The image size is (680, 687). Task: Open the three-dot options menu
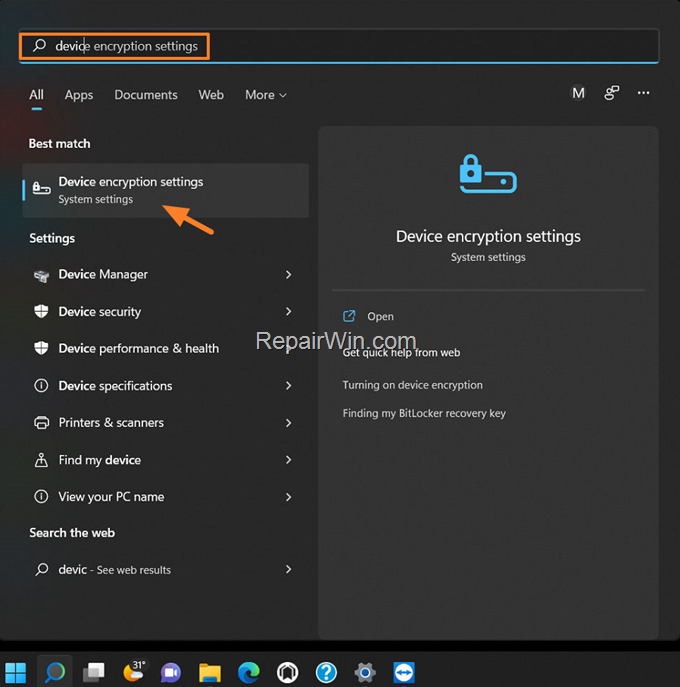tap(643, 93)
